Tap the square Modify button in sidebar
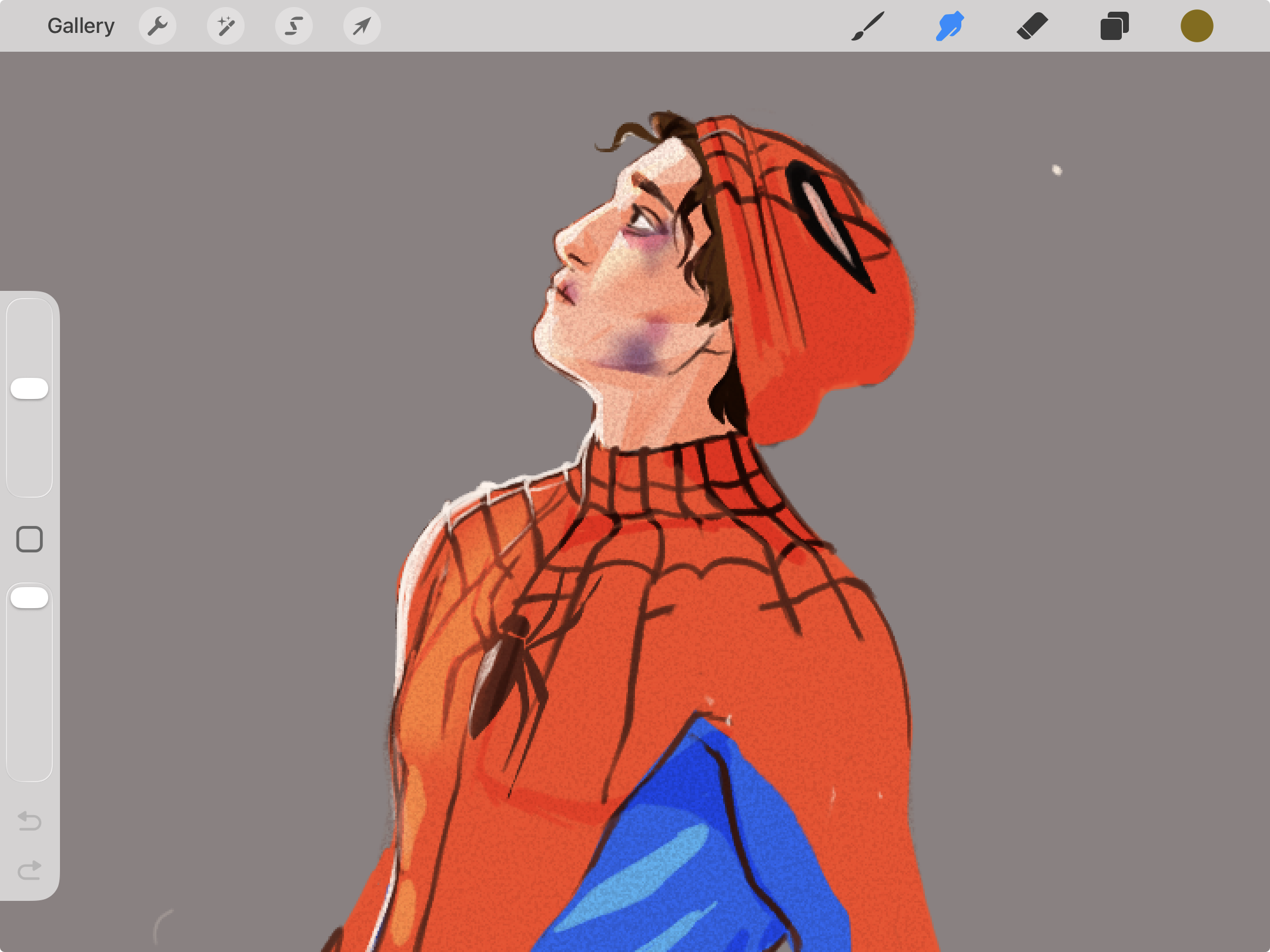1270x952 pixels. [29, 539]
